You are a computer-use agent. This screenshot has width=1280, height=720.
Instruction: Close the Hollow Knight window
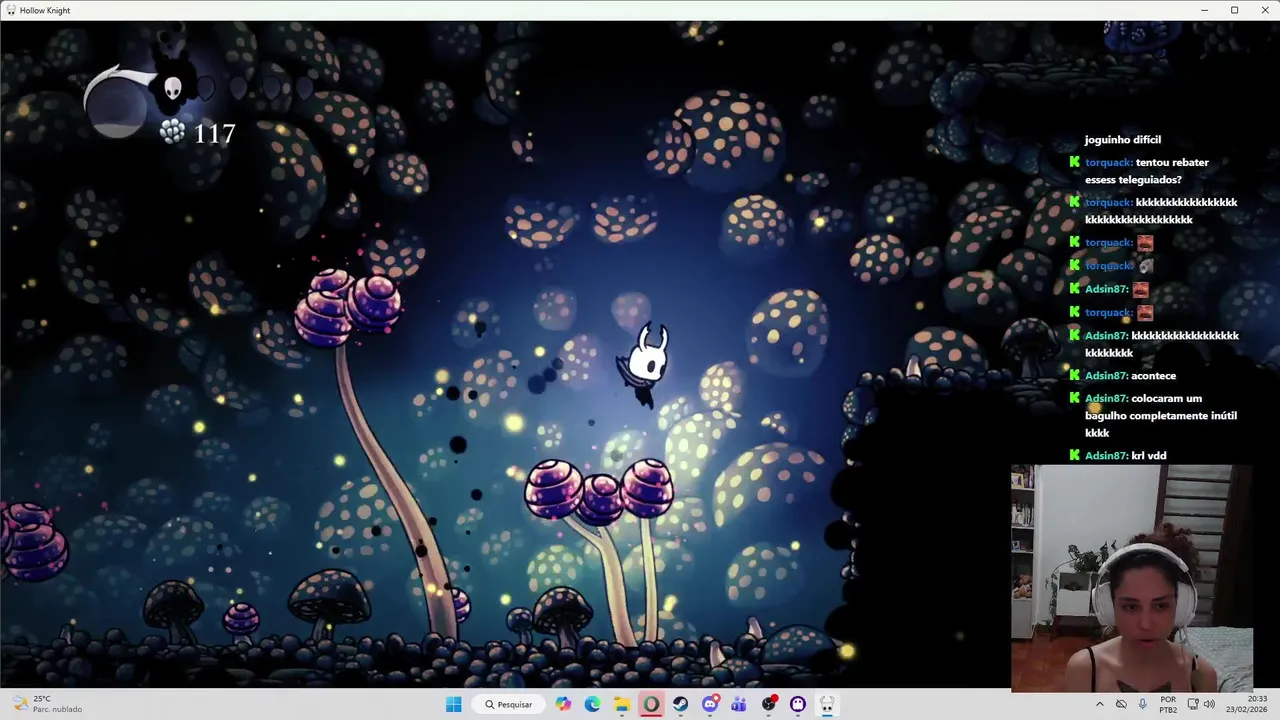[x=1264, y=10]
